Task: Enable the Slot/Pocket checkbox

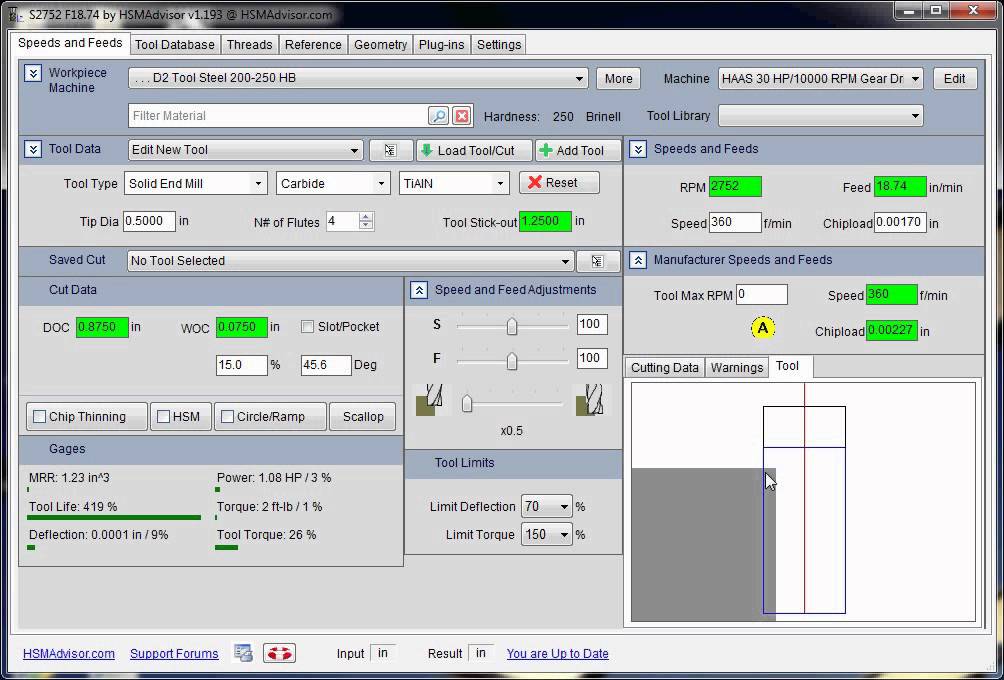Action: point(307,327)
